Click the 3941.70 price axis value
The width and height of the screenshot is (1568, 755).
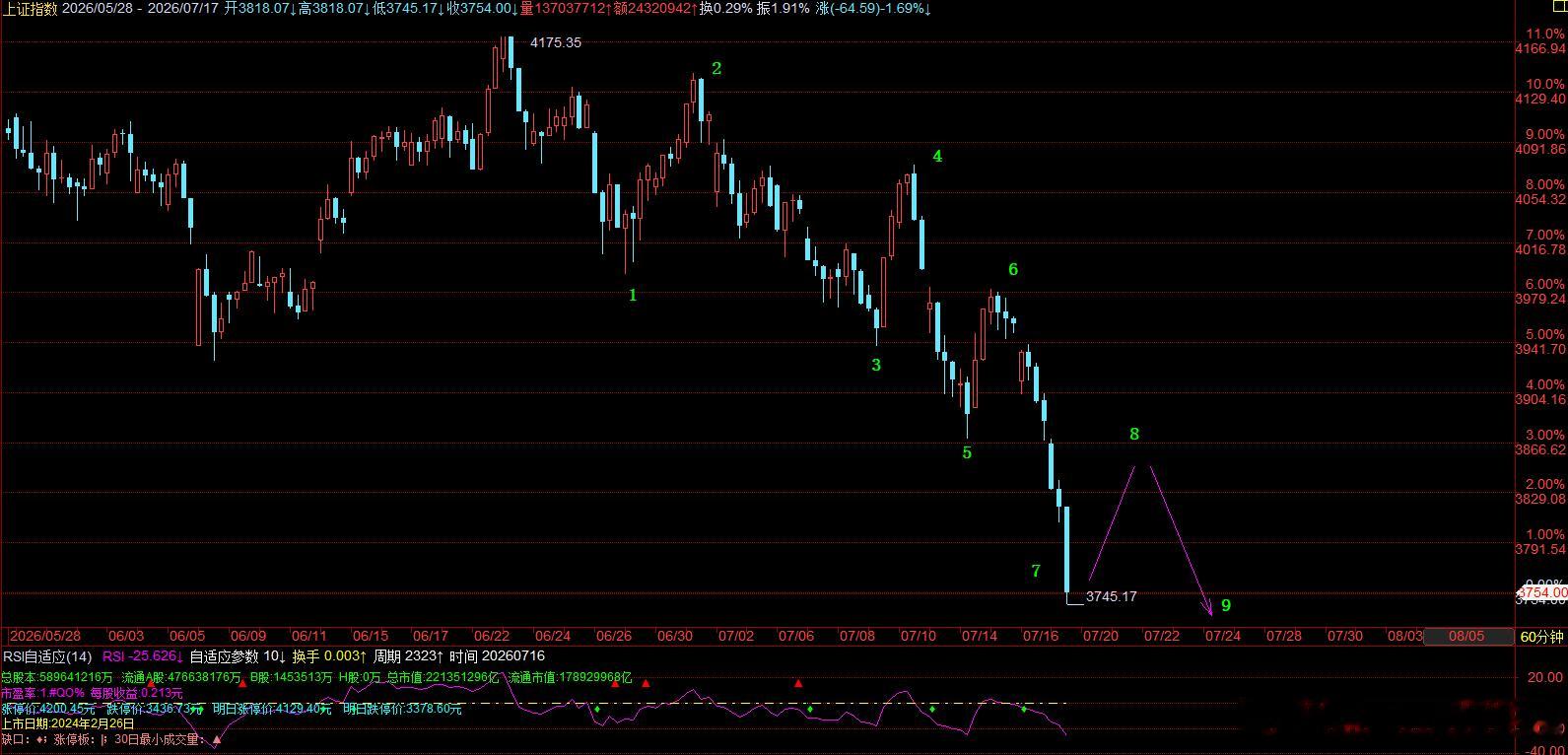click(x=1540, y=349)
